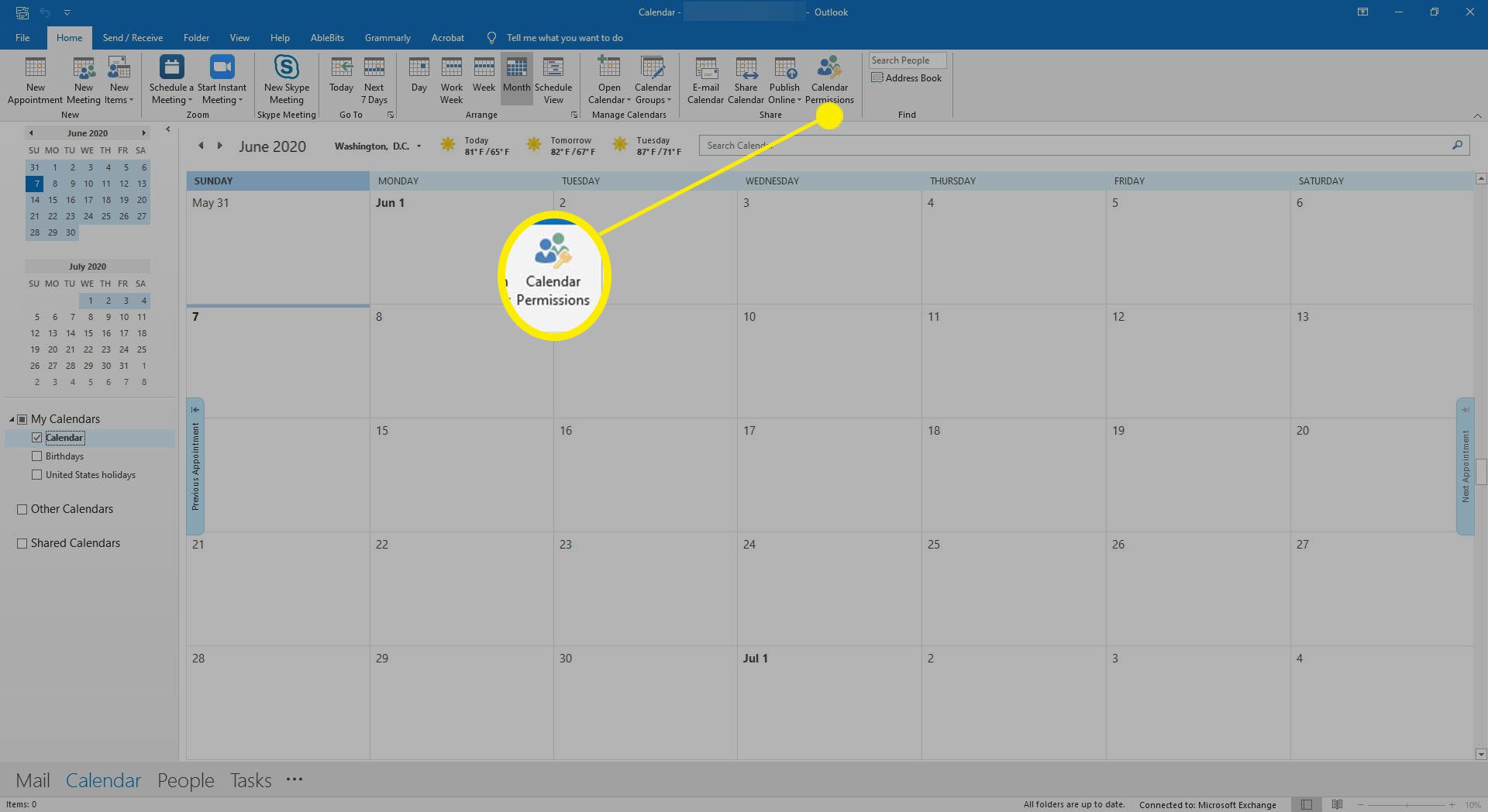The height and width of the screenshot is (812, 1488).
Task: Open Calendar dropdown in Manage Calendars
Action: coord(609,80)
